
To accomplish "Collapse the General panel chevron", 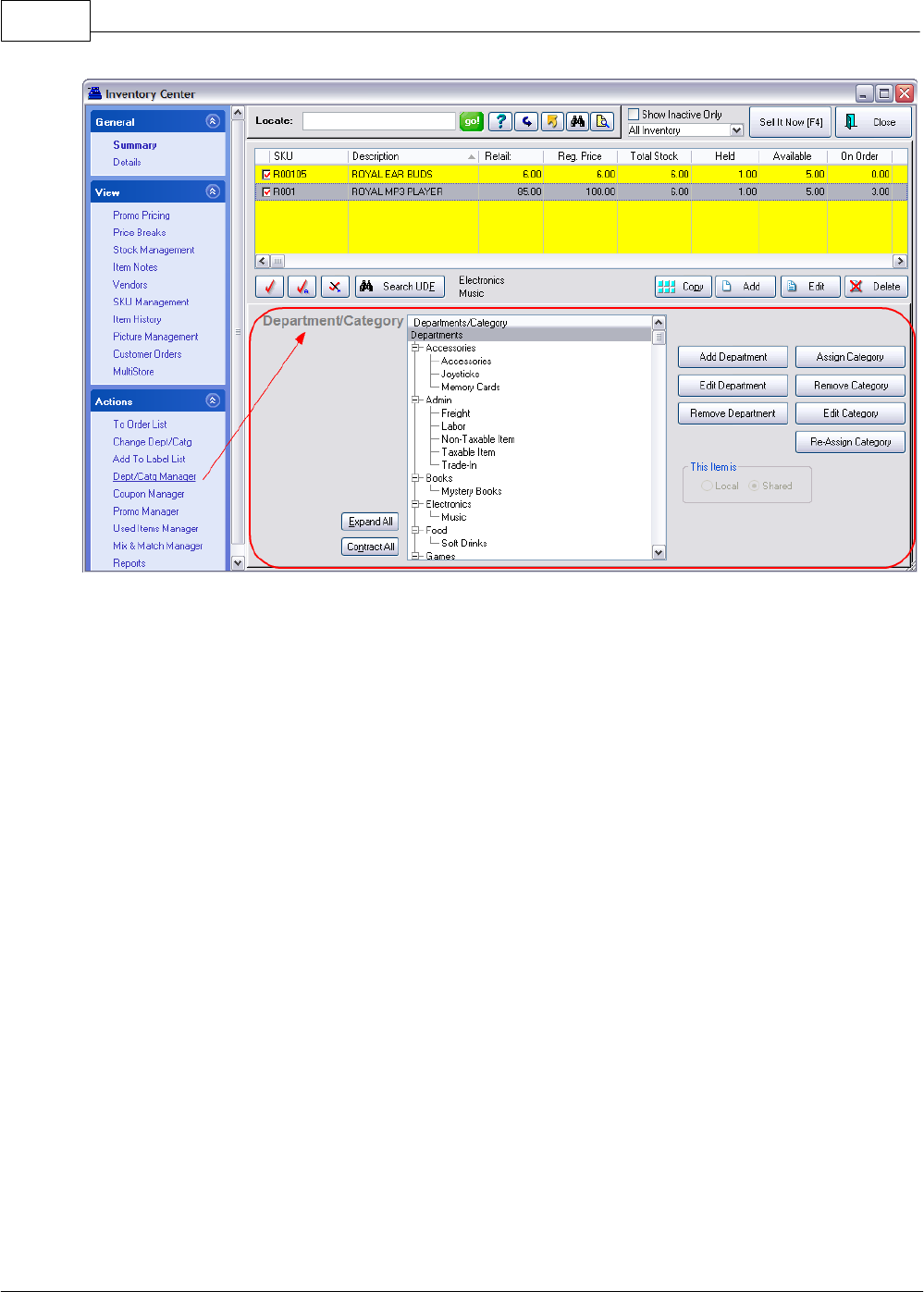I will coord(213,121).
